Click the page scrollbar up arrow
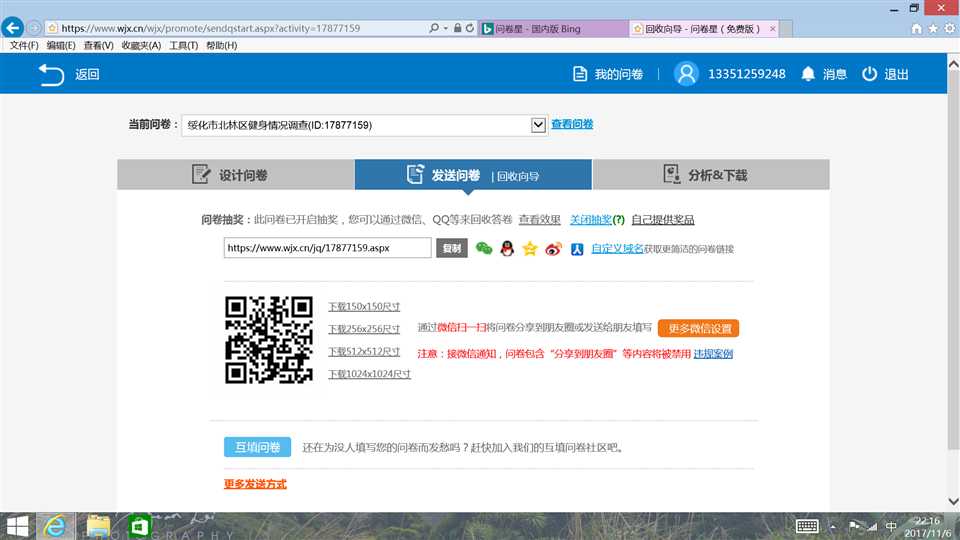The width and height of the screenshot is (960, 540). tap(953, 64)
